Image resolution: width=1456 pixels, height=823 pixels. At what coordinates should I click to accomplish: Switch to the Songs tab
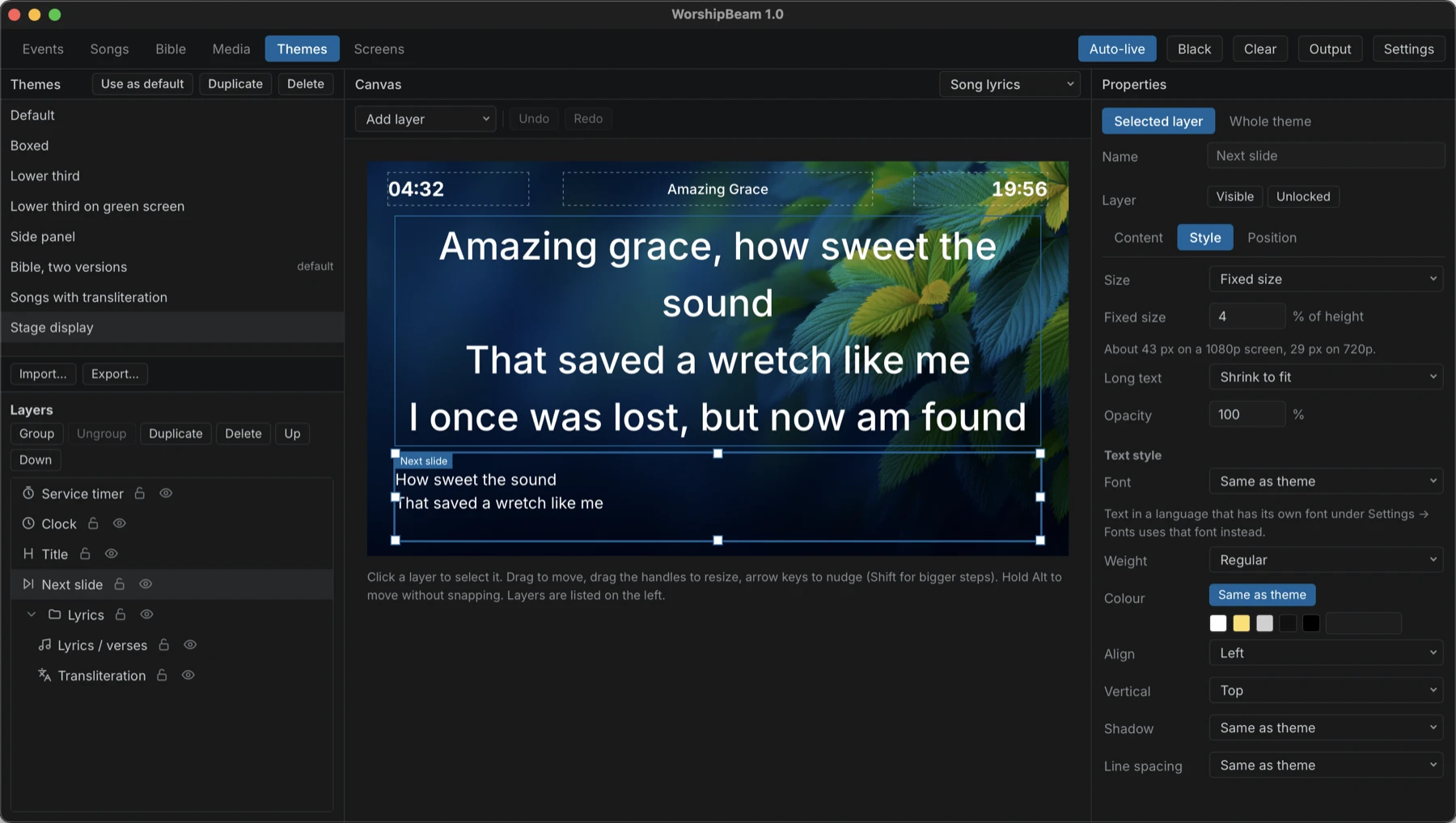click(x=109, y=49)
